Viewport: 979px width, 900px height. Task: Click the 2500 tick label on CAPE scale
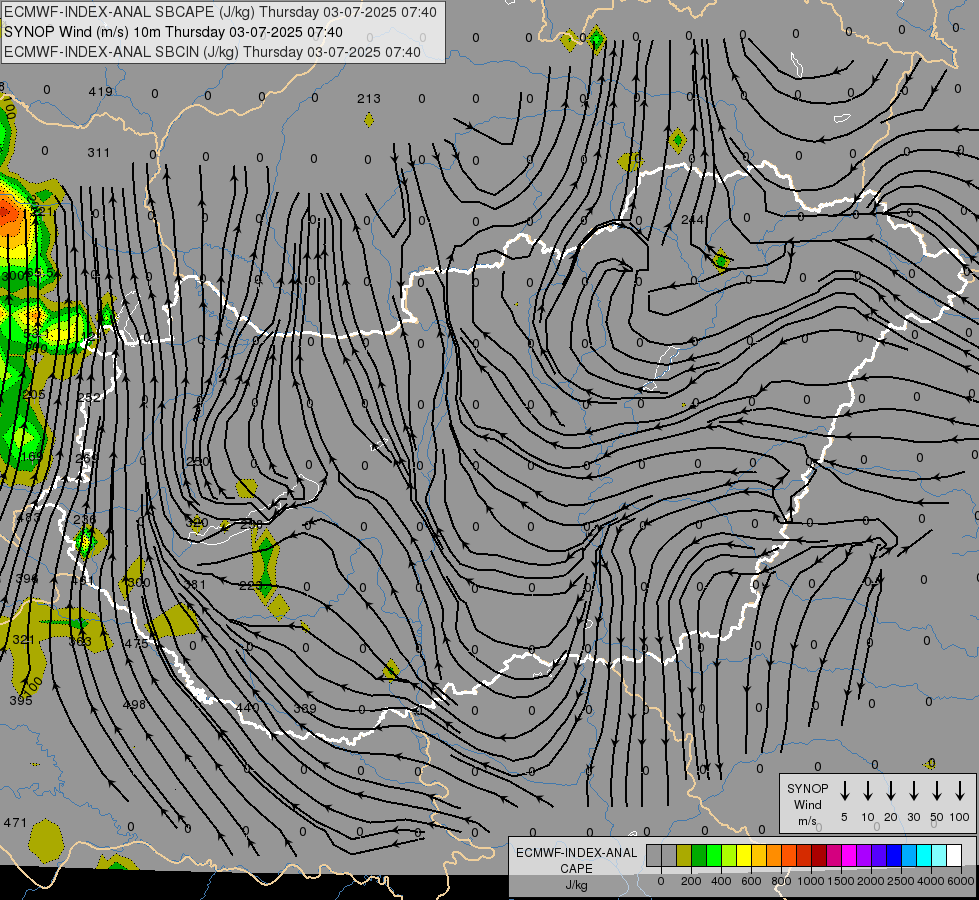(901, 881)
